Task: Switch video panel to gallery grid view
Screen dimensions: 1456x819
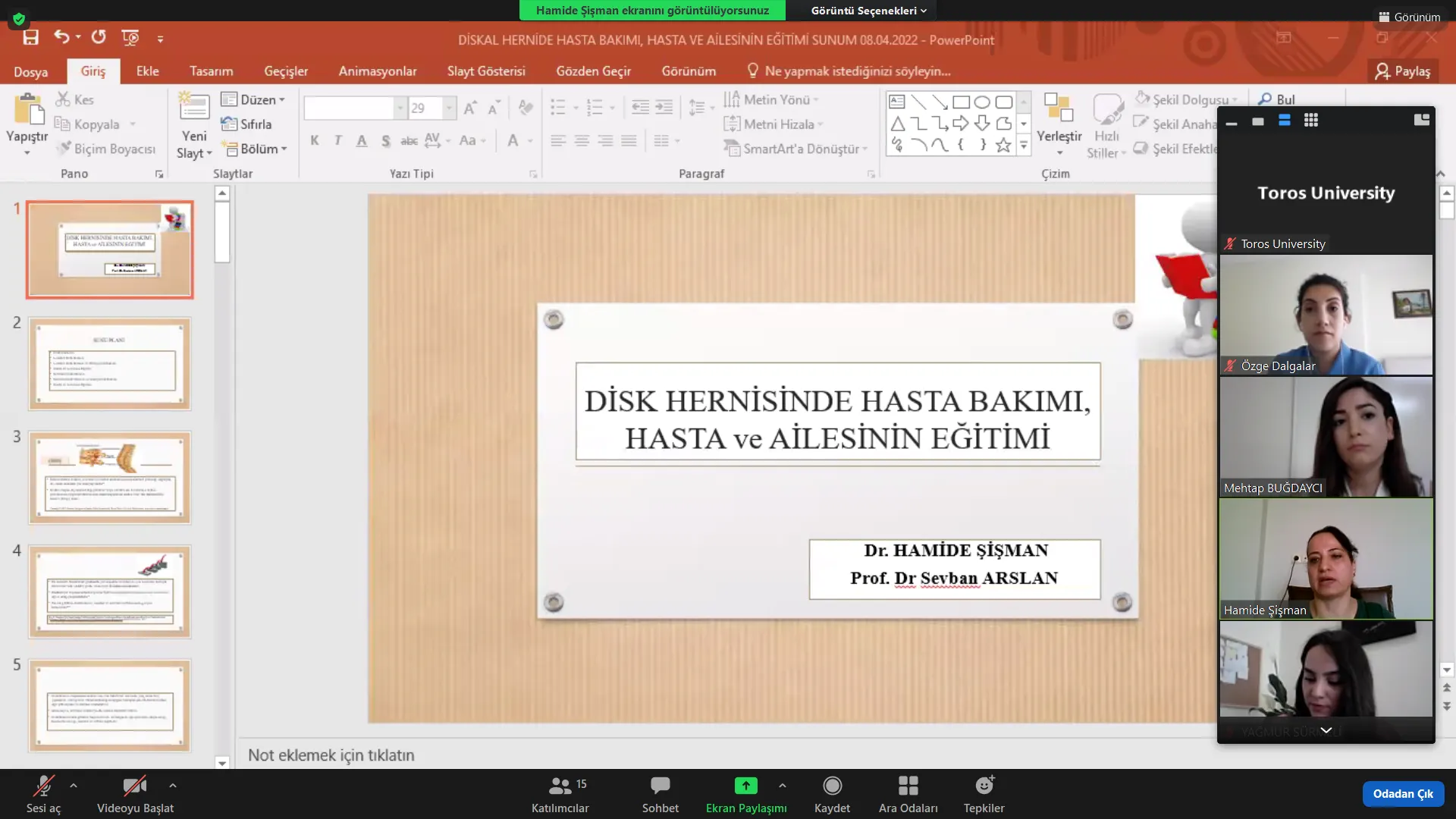Action: 1311,120
